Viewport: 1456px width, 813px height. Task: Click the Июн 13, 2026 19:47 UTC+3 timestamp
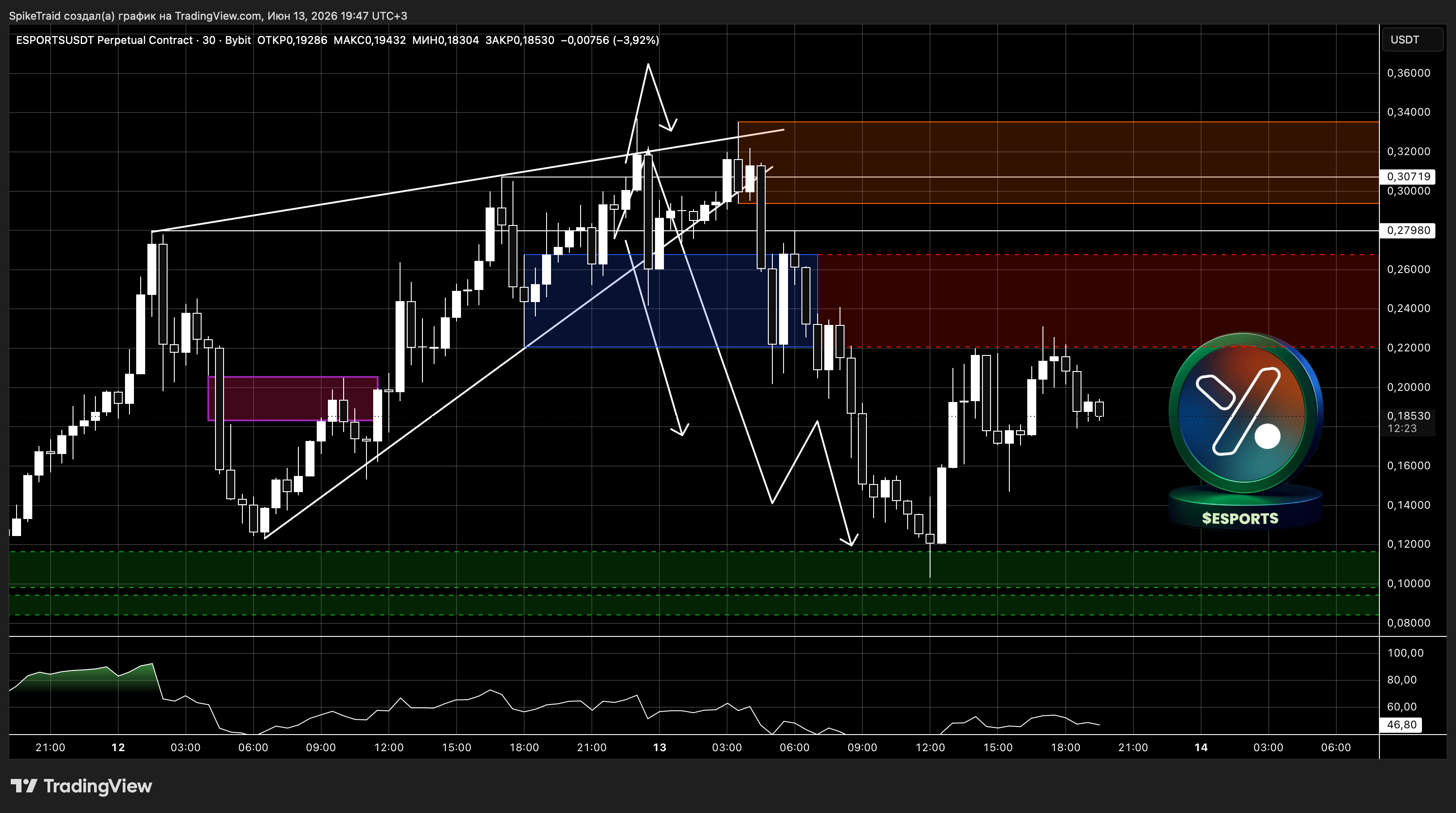click(x=337, y=16)
